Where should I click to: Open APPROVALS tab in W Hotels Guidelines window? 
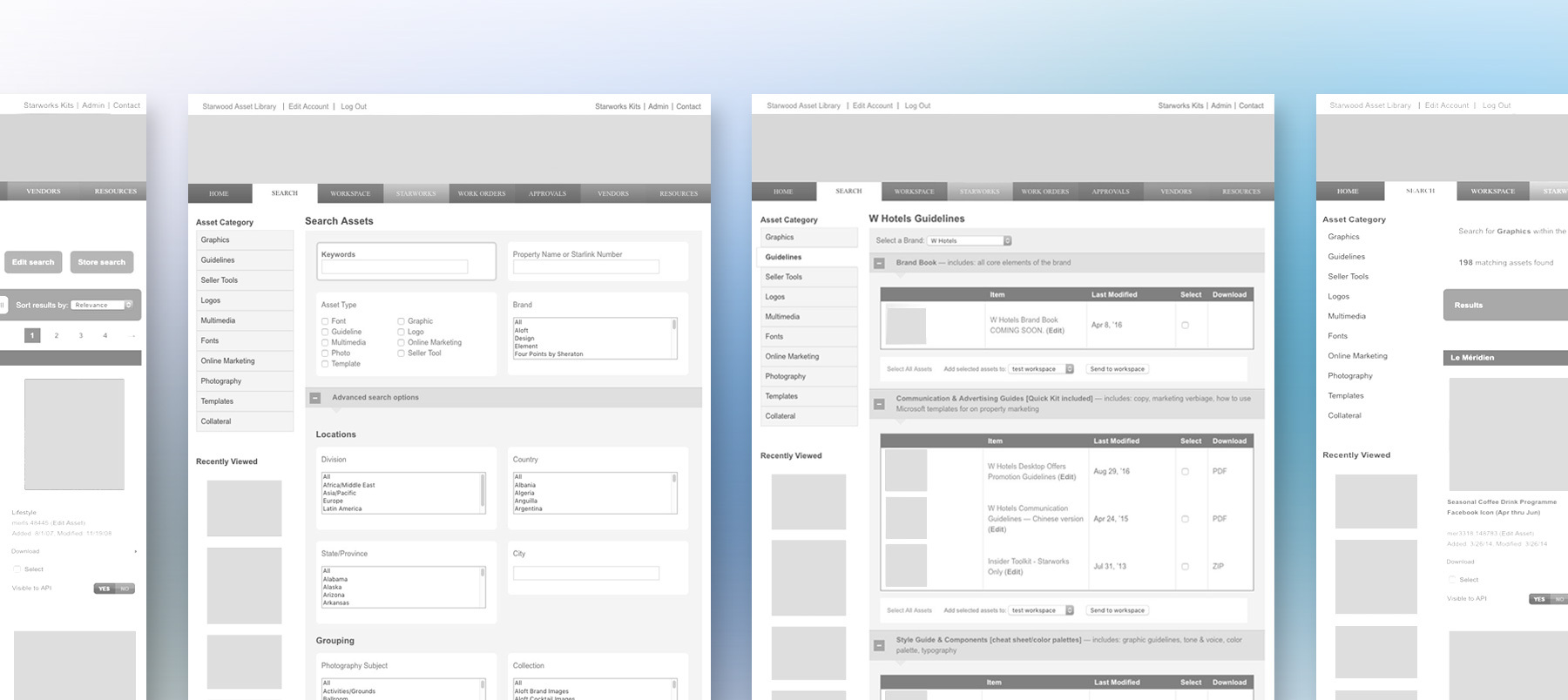pos(1111,192)
